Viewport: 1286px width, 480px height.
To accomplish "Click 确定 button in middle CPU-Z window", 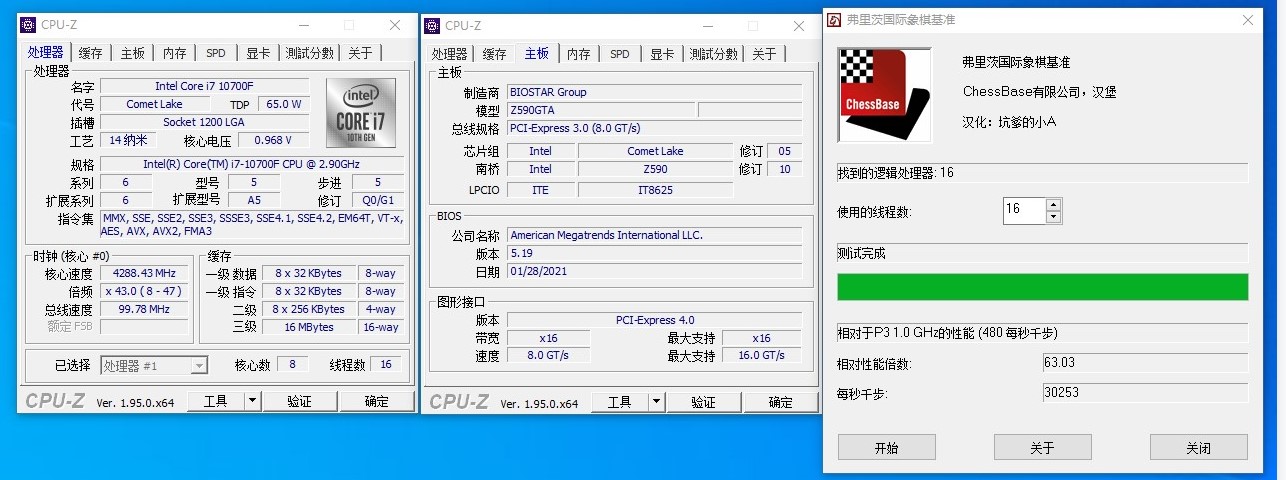I will (780, 402).
